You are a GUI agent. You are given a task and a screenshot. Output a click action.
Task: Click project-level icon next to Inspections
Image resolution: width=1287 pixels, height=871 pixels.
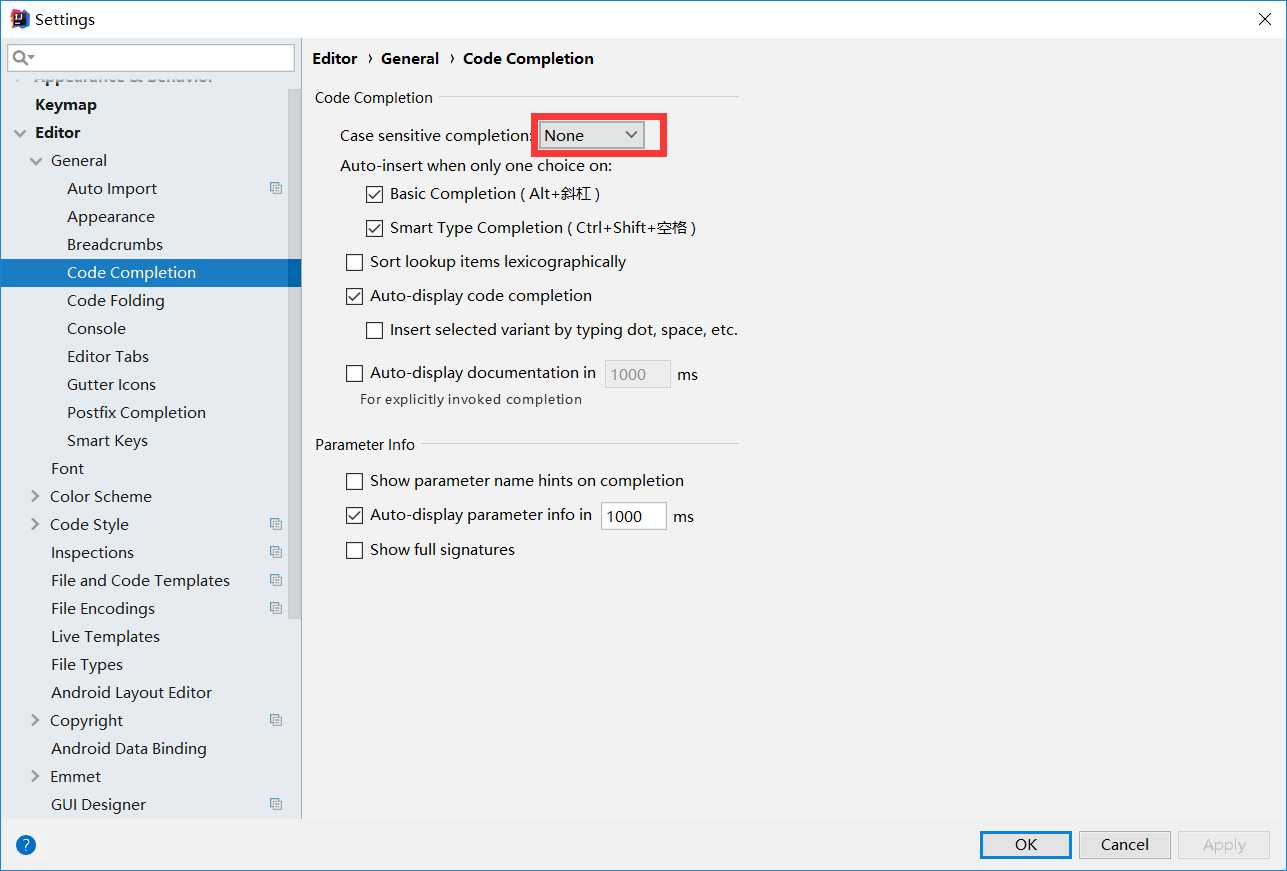(276, 552)
